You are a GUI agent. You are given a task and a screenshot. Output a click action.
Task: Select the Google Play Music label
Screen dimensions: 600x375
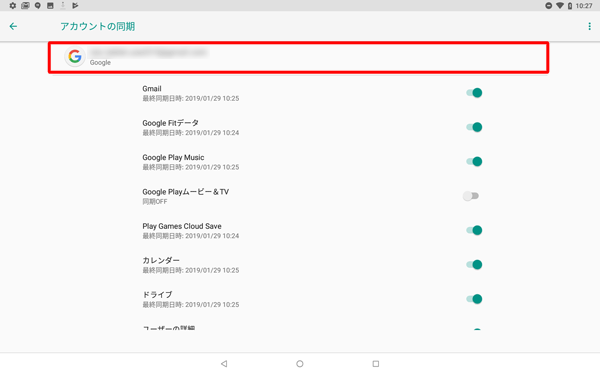click(x=173, y=157)
